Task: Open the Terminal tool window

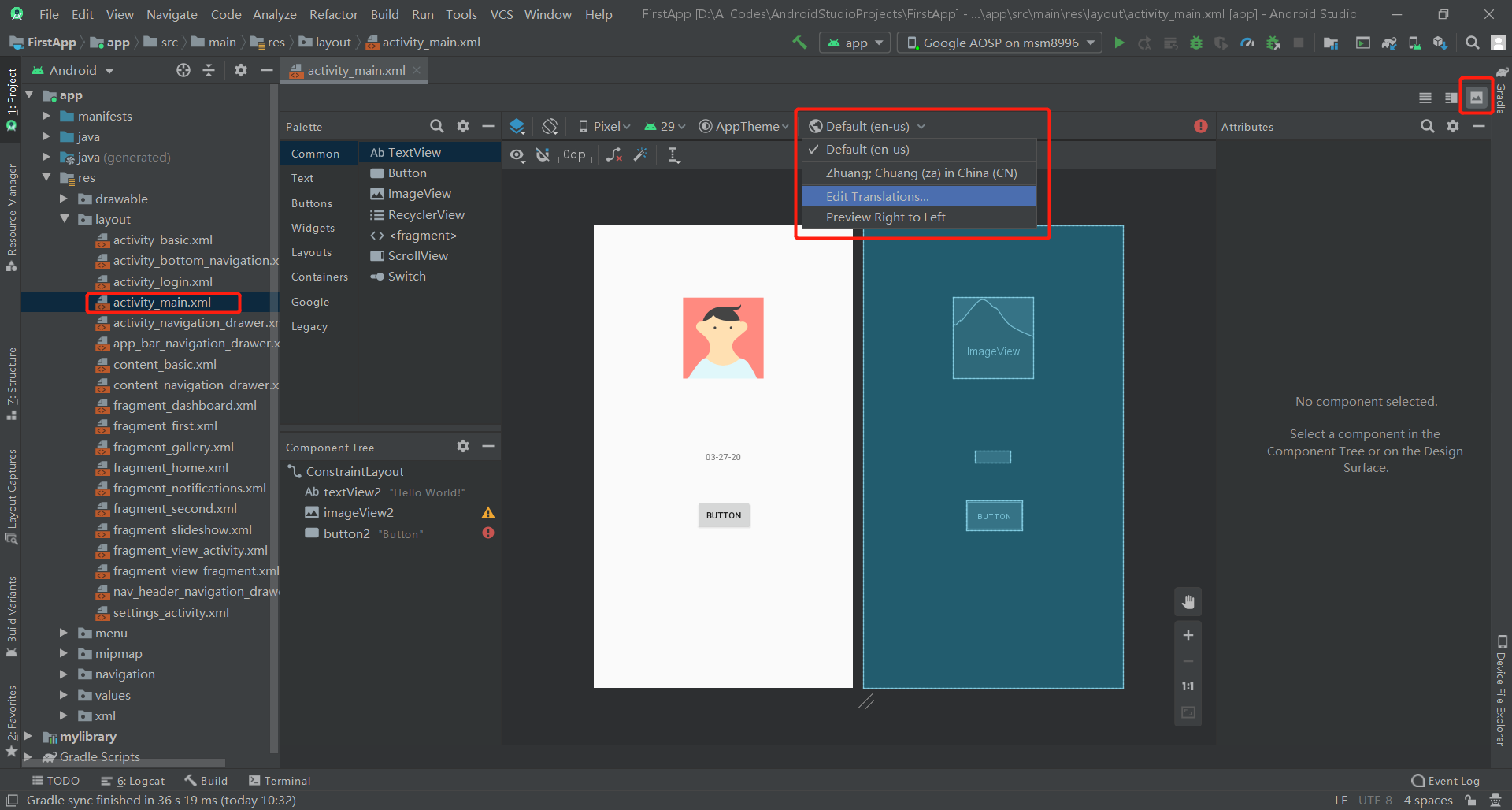Action: coord(280,781)
